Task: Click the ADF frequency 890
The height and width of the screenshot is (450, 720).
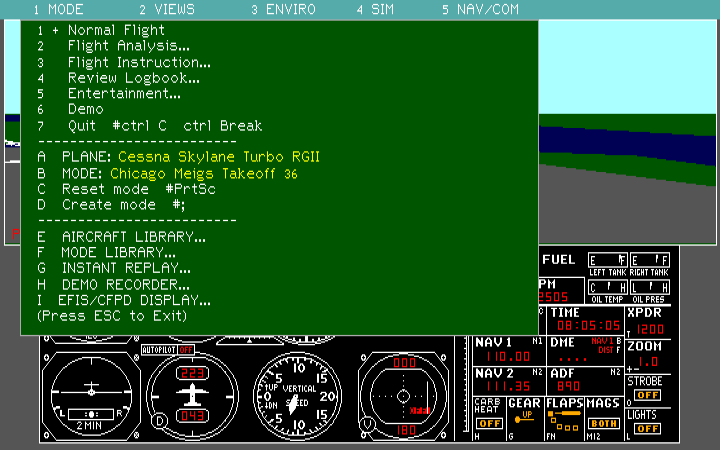Action: pyautogui.click(x=568, y=387)
